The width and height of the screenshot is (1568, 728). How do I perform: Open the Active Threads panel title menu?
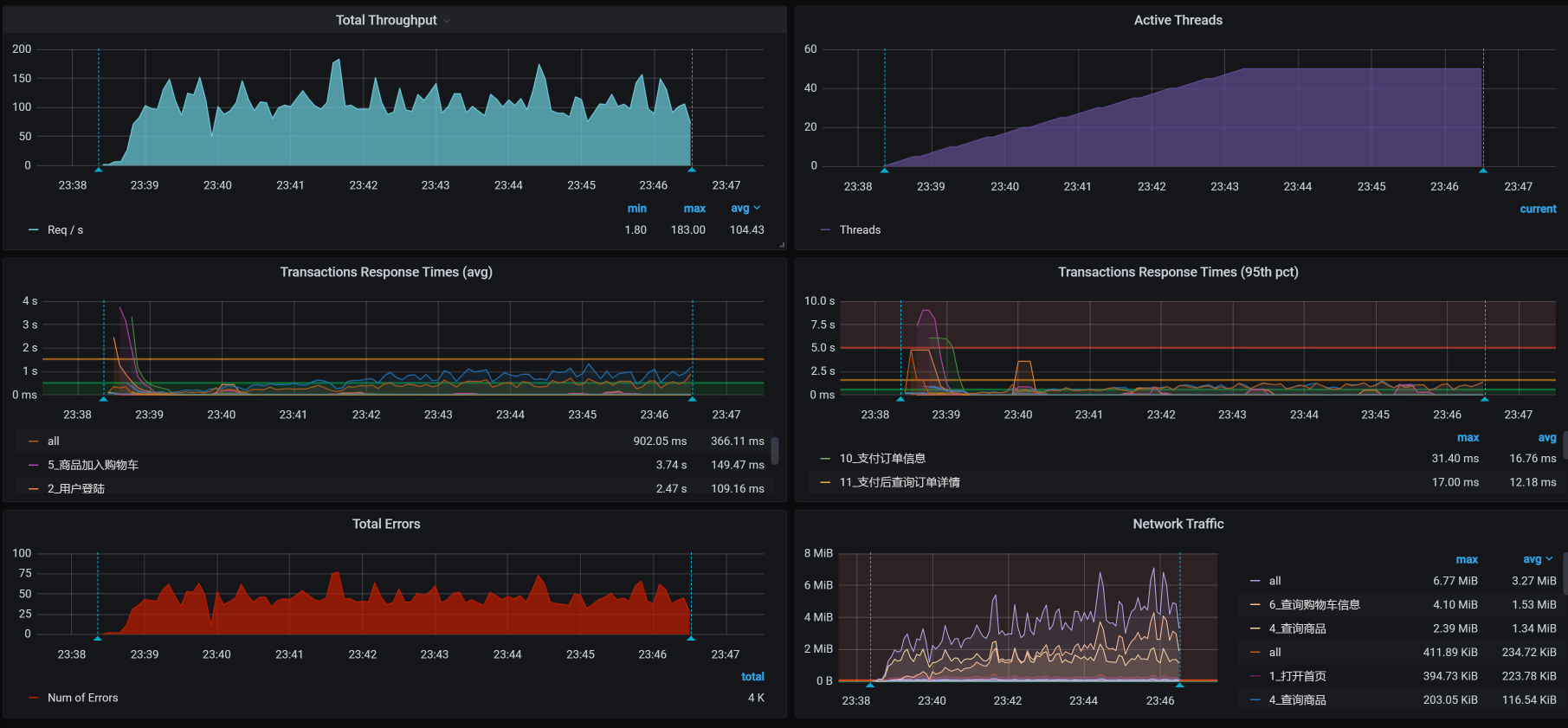coord(1178,20)
